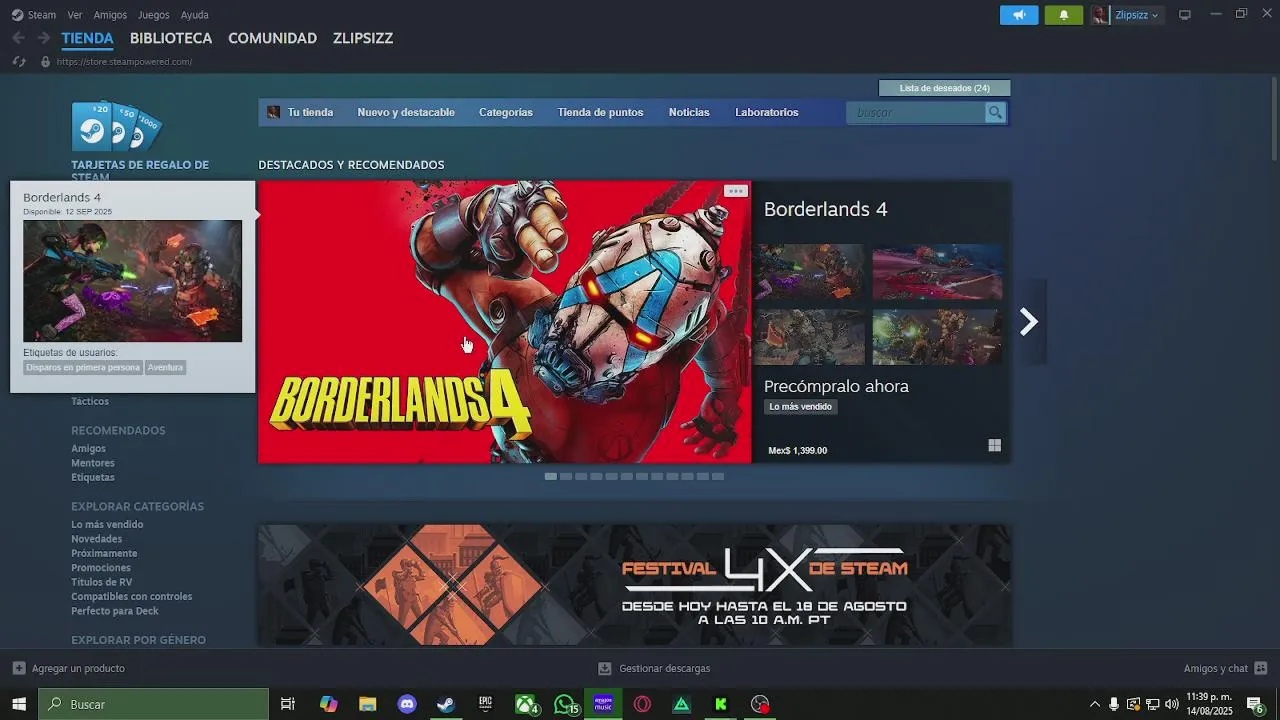Open Títulos de RV category
The width and height of the screenshot is (1280, 720).
click(x=101, y=582)
